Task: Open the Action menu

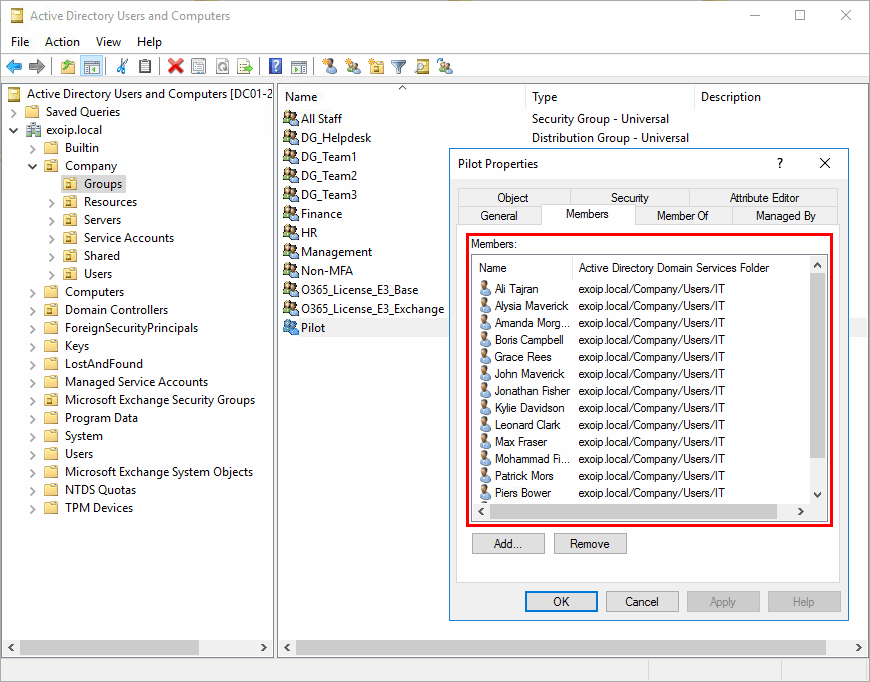Action: click(x=62, y=42)
